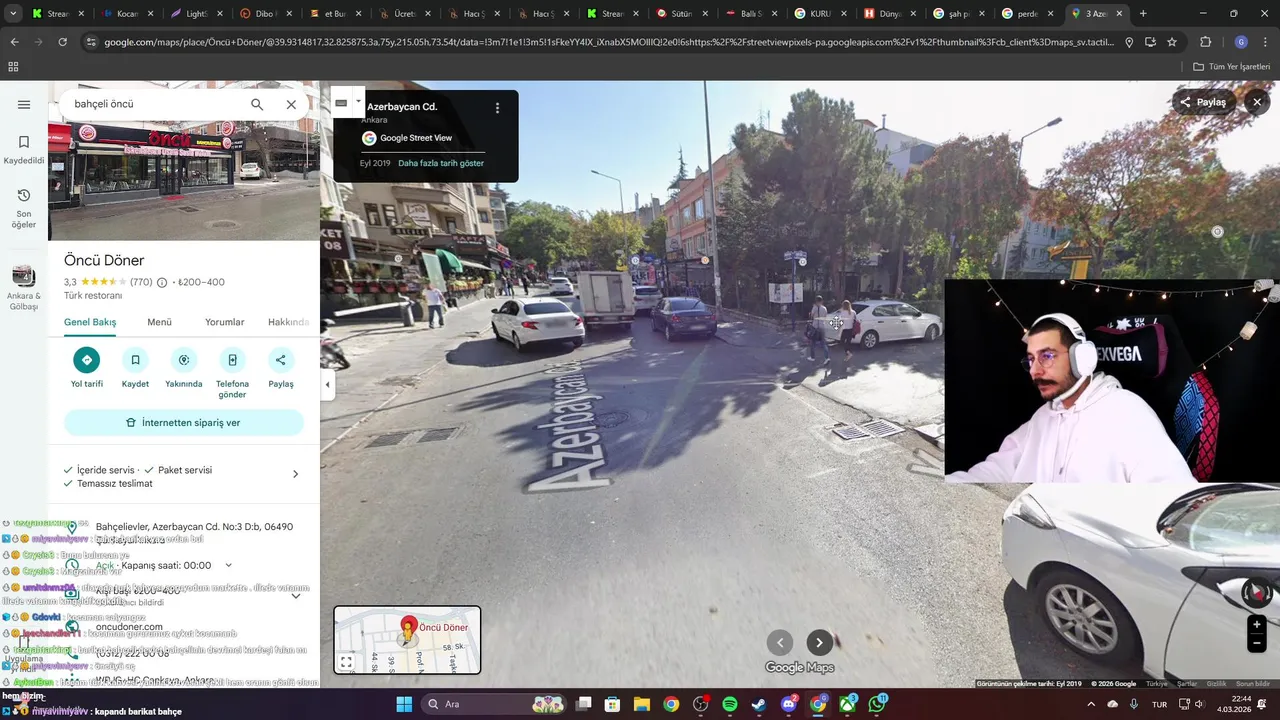Image resolution: width=1280 pixels, height=720 pixels.
Task: Click the Kaydet bookmark icon
Action: tap(135, 360)
